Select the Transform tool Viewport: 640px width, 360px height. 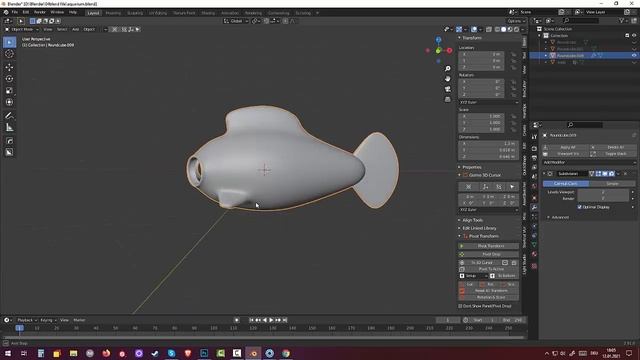pos(9,102)
